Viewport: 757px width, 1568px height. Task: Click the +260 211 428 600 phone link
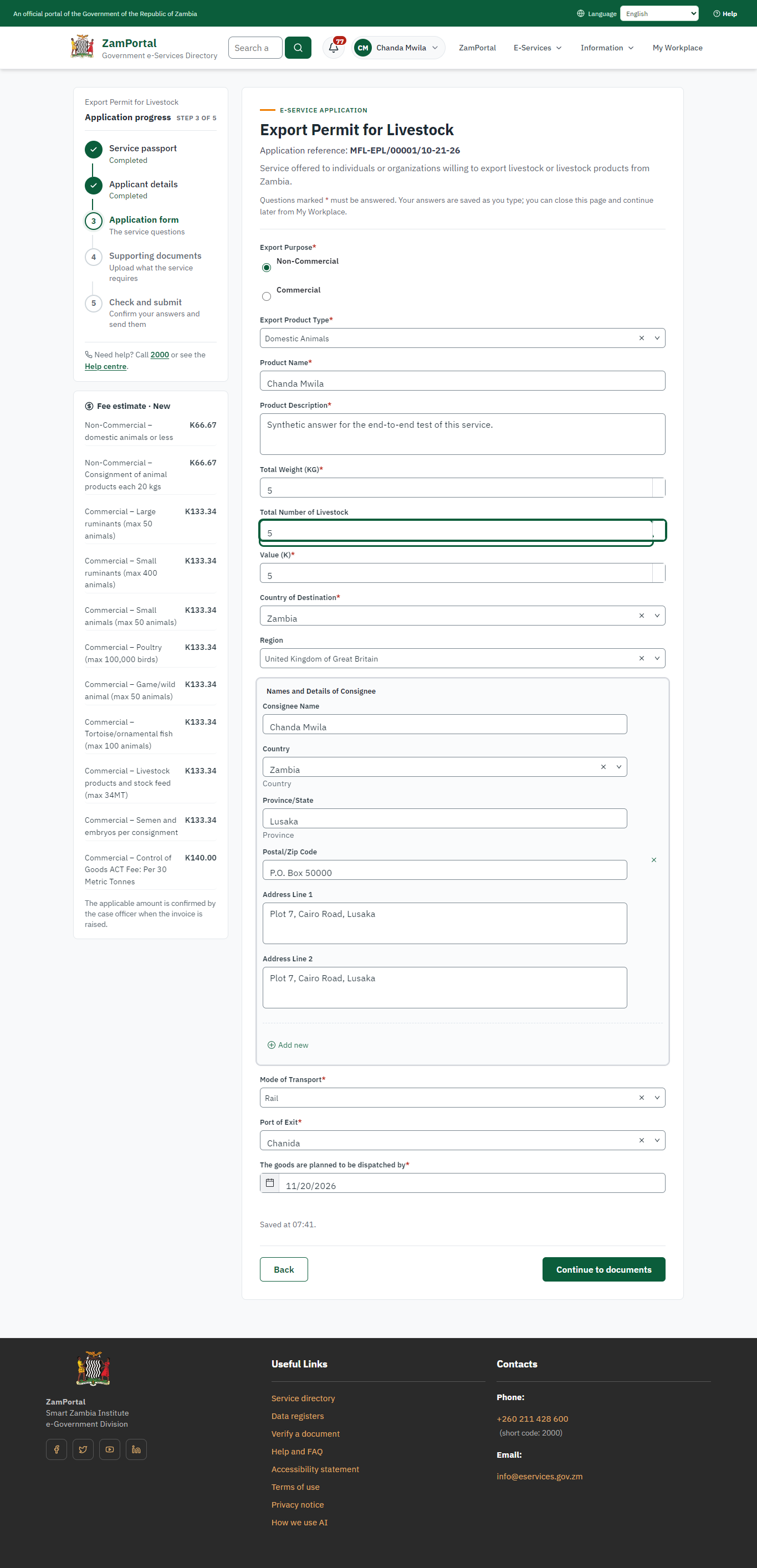click(x=531, y=1418)
